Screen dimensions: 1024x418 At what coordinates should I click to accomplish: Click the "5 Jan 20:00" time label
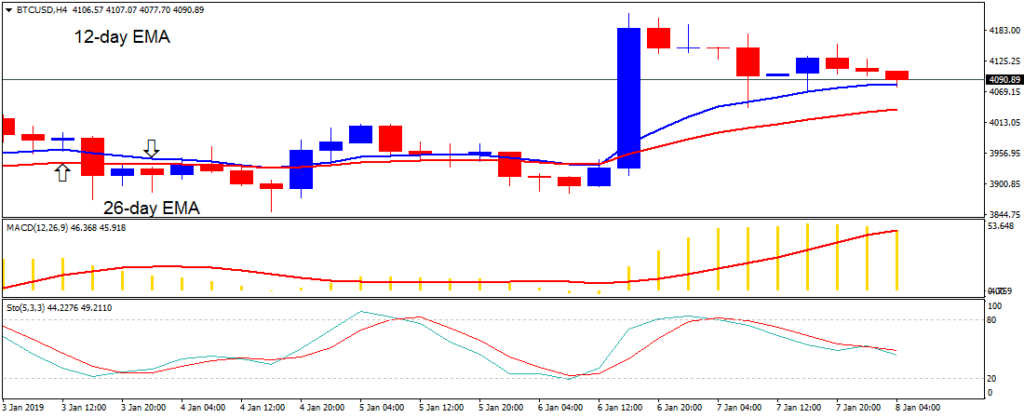point(502,408)
